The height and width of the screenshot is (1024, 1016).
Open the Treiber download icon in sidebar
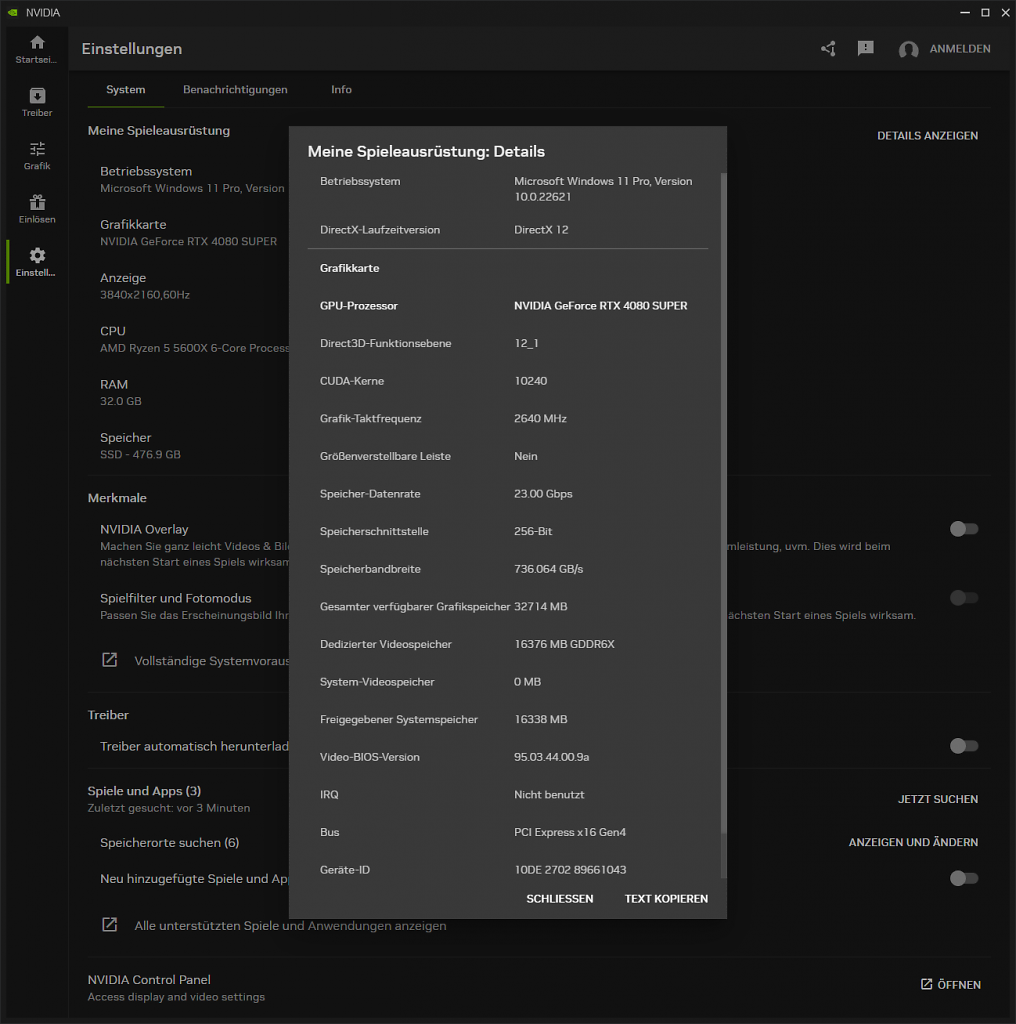(x=37, y=96)
